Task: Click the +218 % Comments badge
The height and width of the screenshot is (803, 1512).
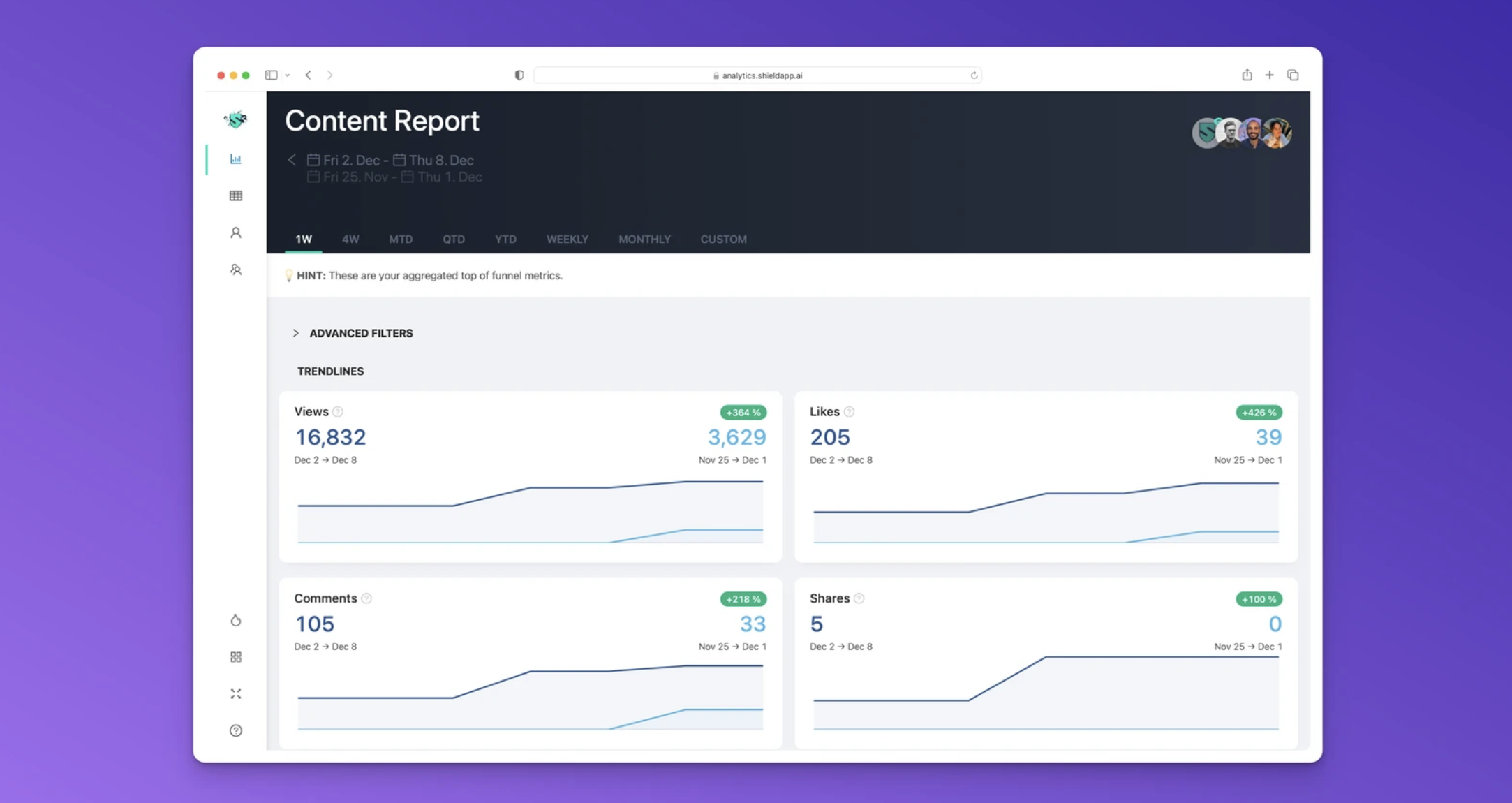Action: coord(743,599)
